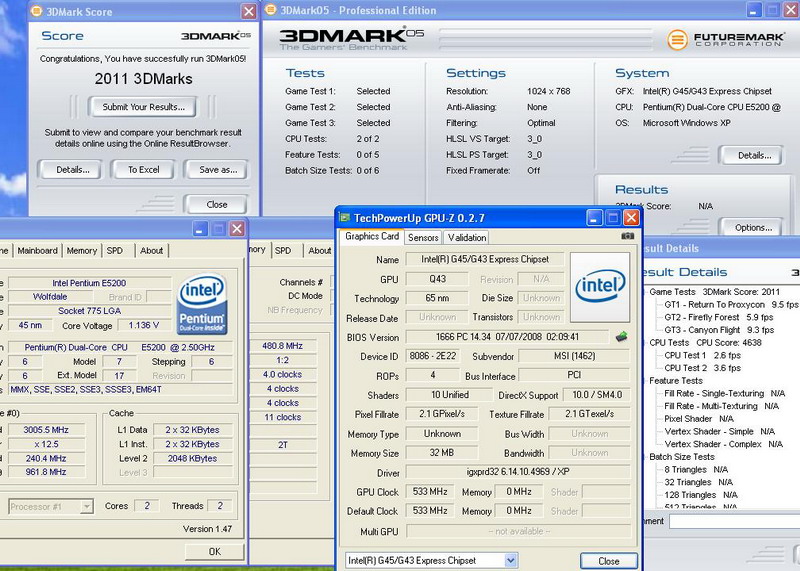
Task: Click the Close button in GPU-Z
Action: (609, 561)
